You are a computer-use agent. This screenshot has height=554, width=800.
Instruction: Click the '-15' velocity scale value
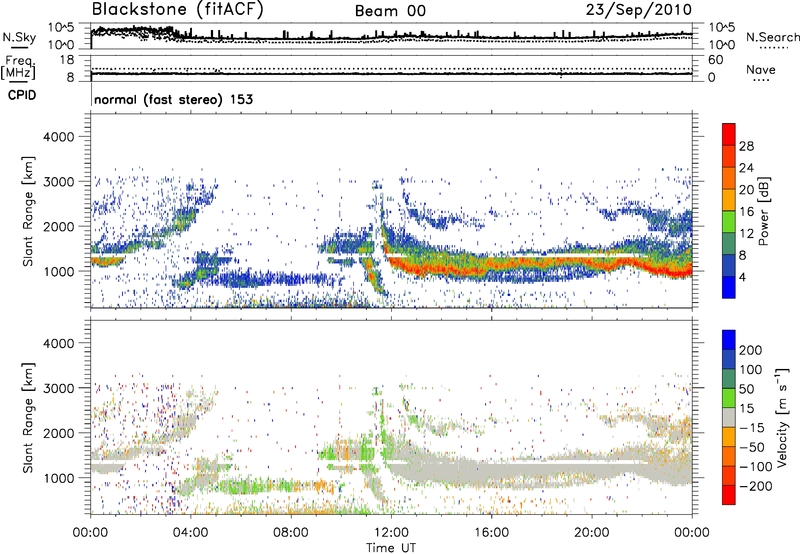coord(751,428)
